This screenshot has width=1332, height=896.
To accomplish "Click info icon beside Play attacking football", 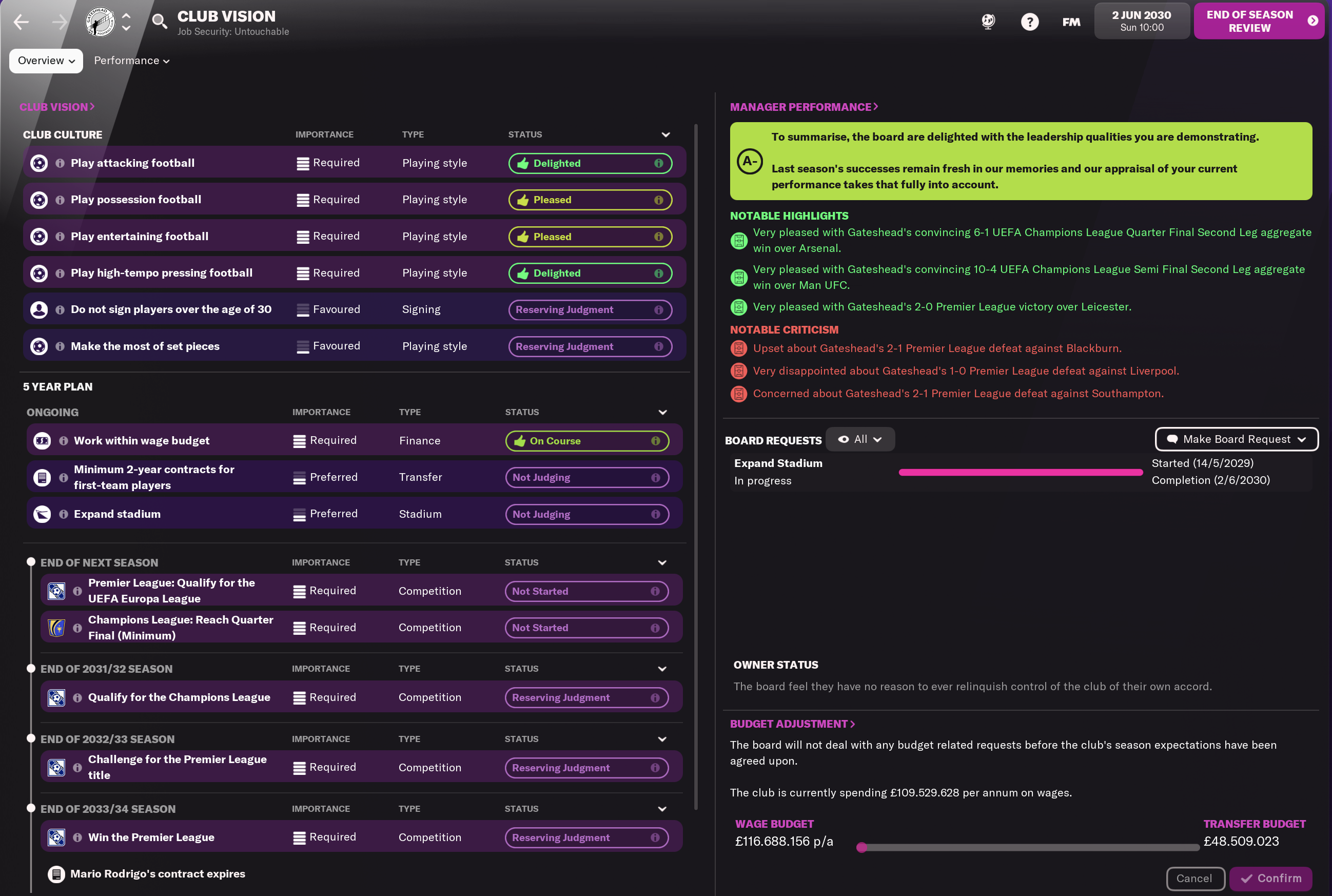I will tap(60, 163).
